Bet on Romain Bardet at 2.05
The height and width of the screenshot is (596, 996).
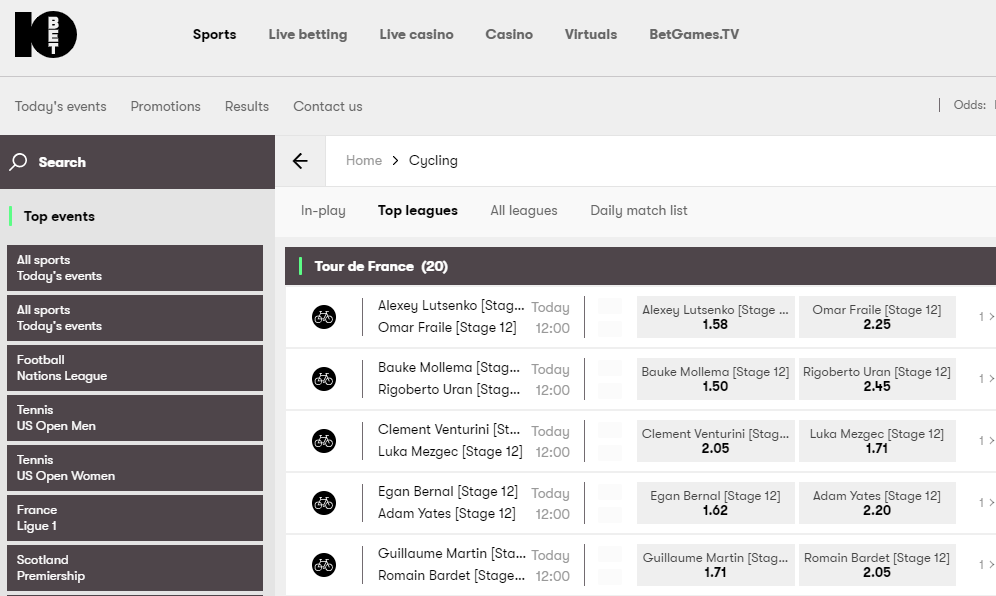click(877, 564)
